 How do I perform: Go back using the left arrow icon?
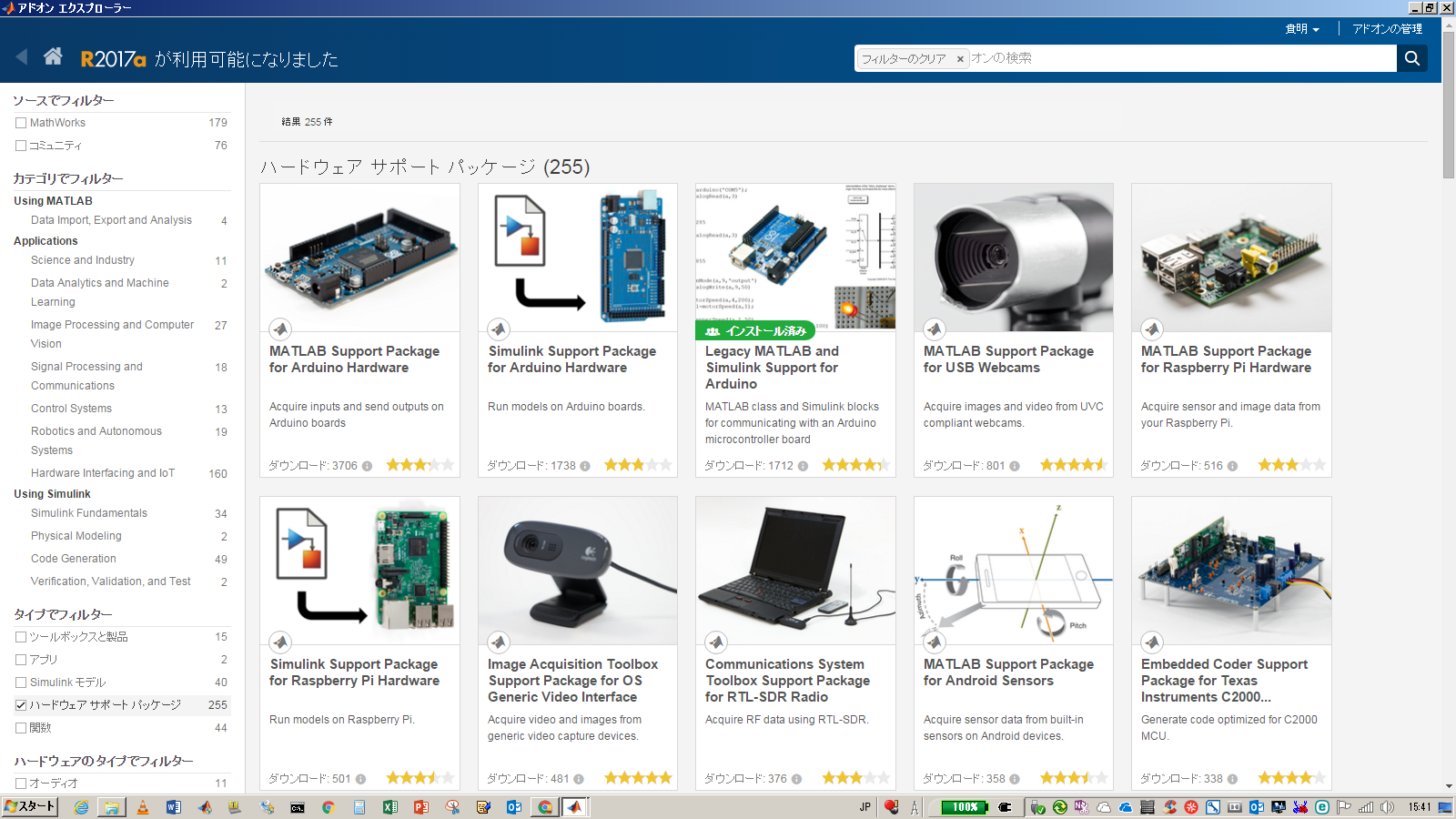22,57
